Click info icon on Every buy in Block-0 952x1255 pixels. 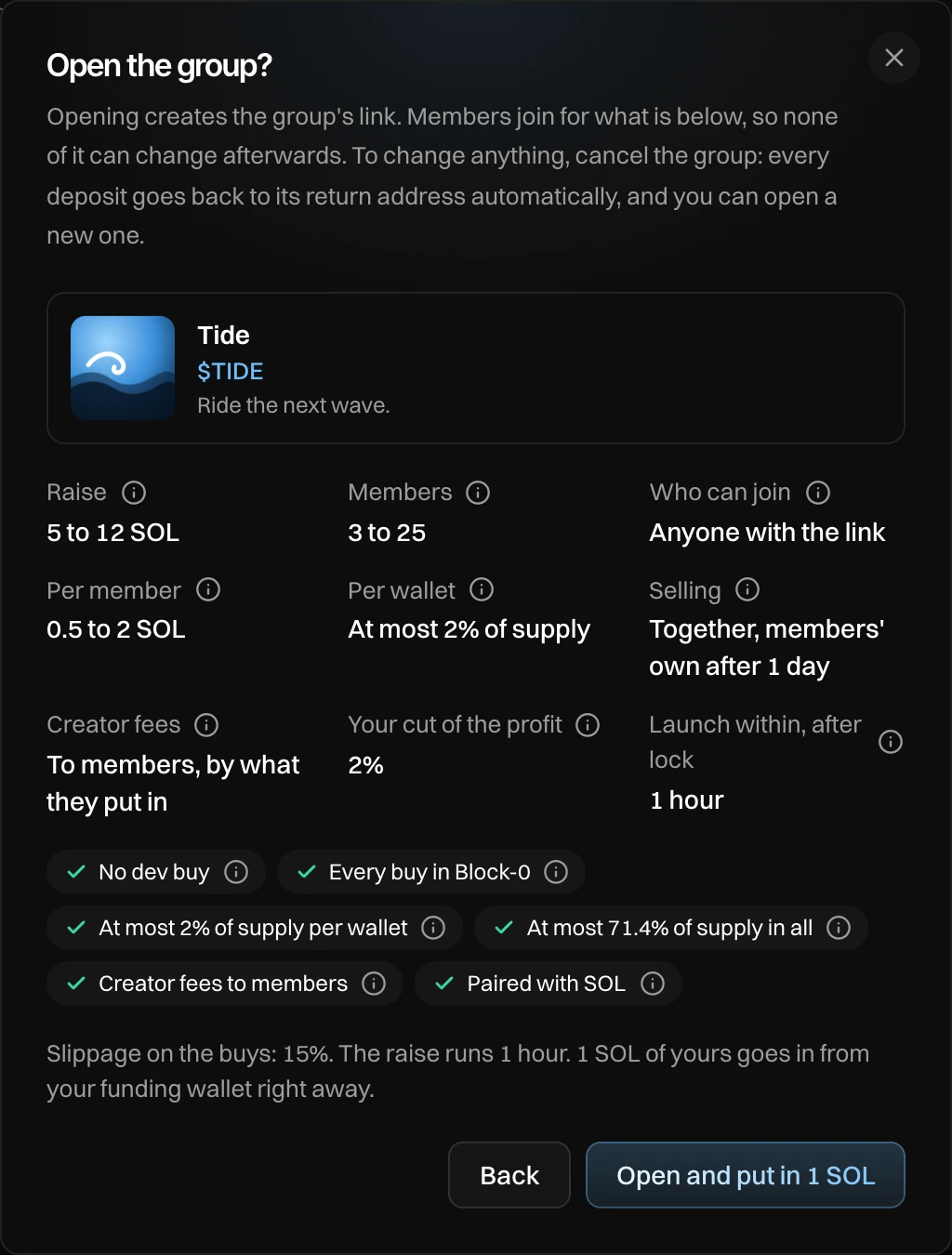[x=556, y=872]
